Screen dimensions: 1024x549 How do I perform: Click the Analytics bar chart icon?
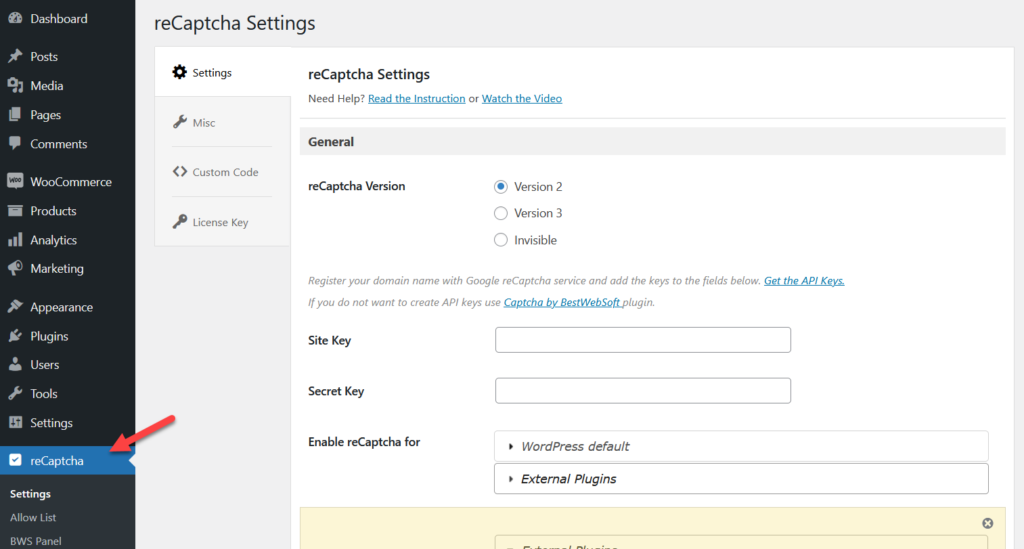15,240
